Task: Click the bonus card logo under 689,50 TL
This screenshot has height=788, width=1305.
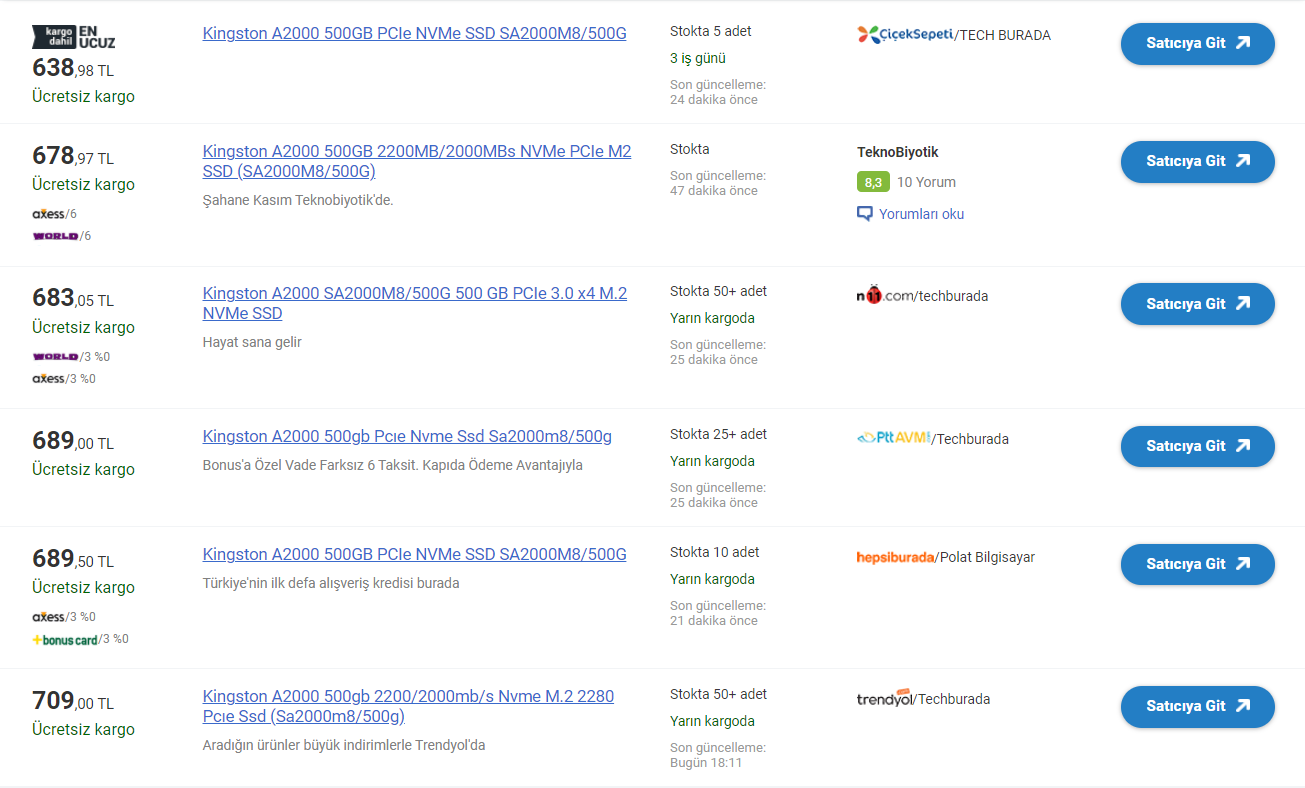Action: [x=65, y=639]
